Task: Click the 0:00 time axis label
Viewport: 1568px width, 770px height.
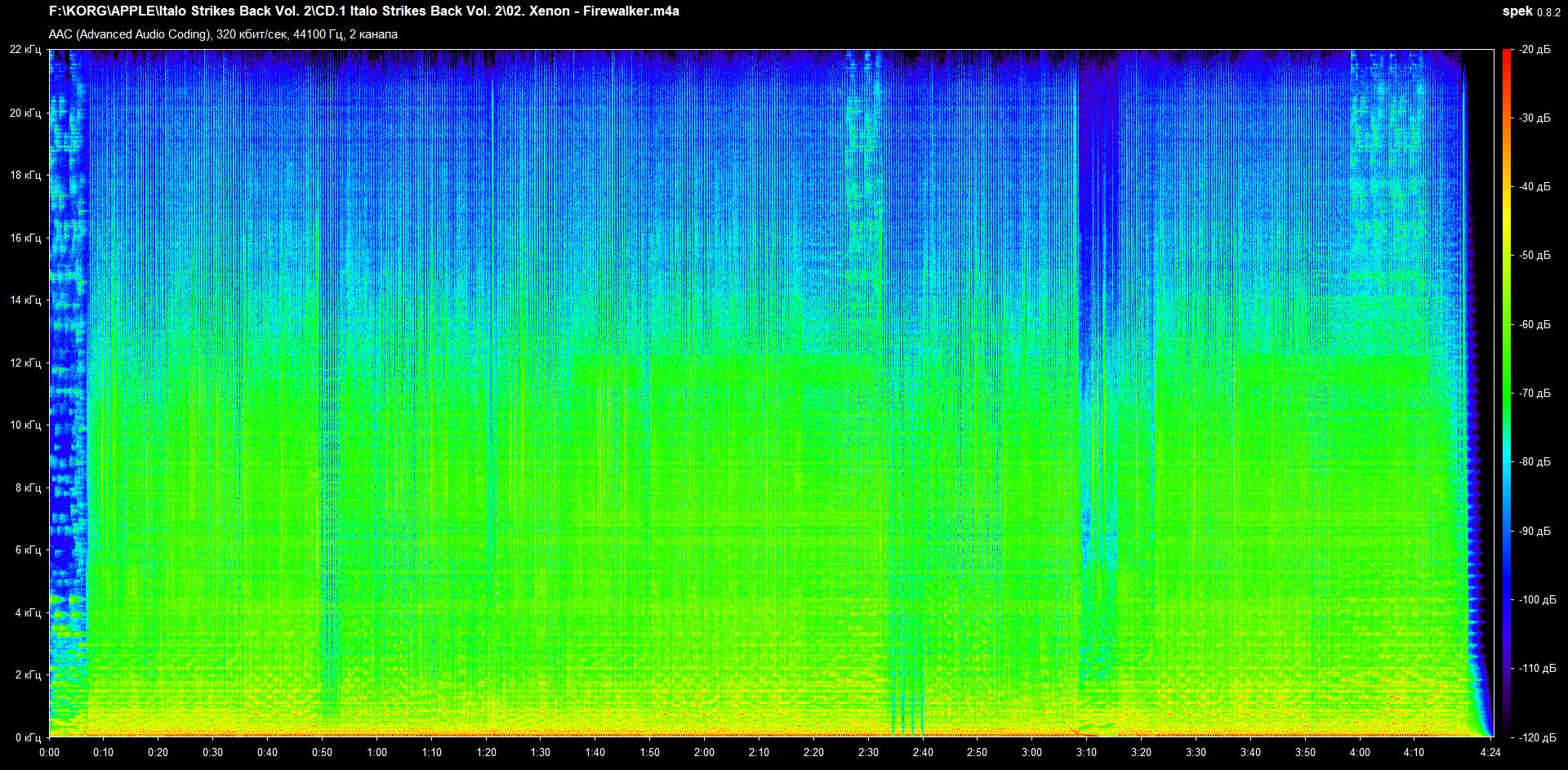Action: pos(49,752)
